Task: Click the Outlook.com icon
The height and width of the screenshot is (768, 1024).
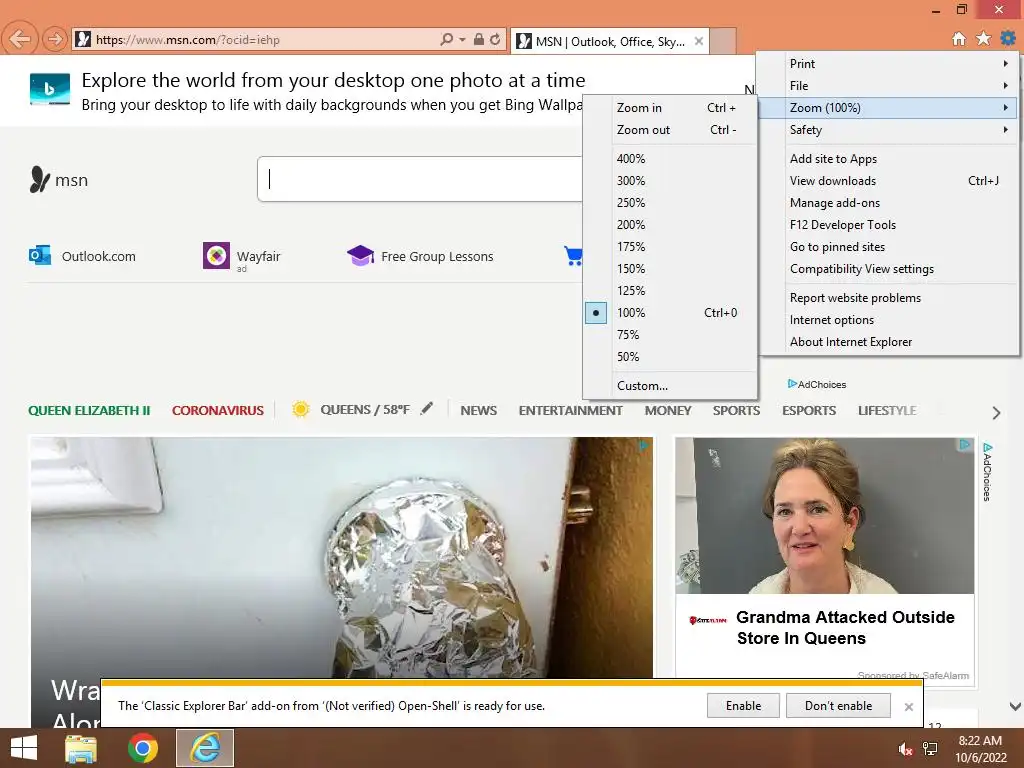Action: point(40,255)
